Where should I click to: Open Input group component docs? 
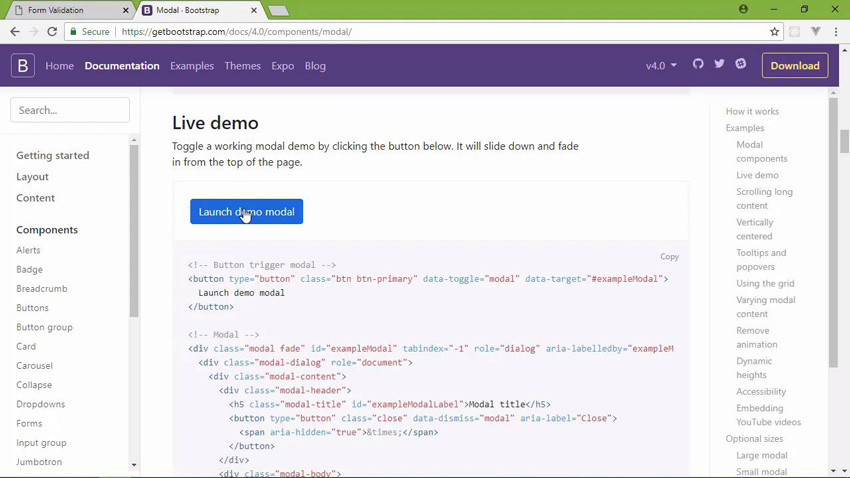[41, 442]
